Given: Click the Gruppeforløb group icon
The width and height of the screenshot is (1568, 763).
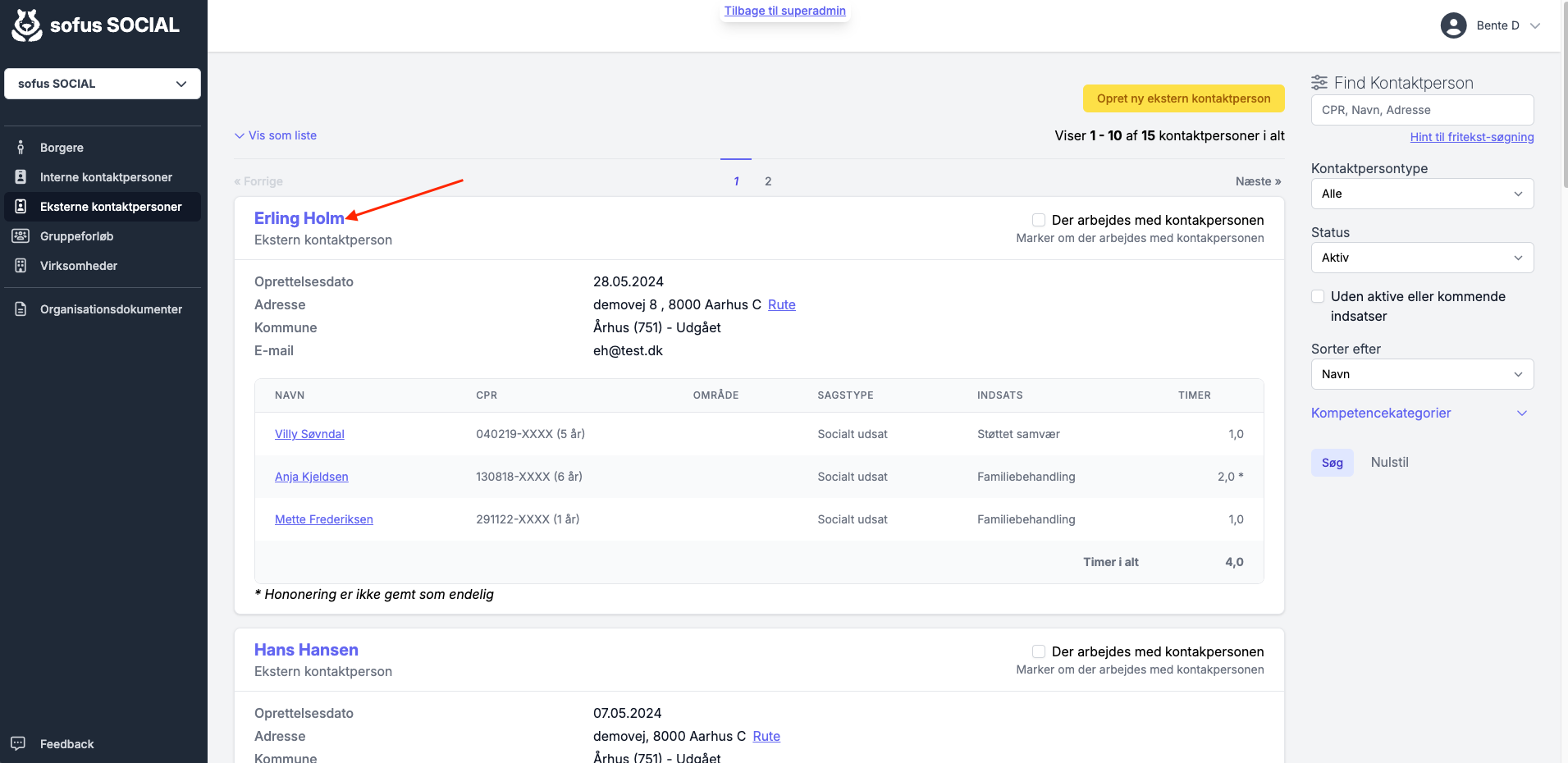Looking at the screenshot, I should coord(21,236).
